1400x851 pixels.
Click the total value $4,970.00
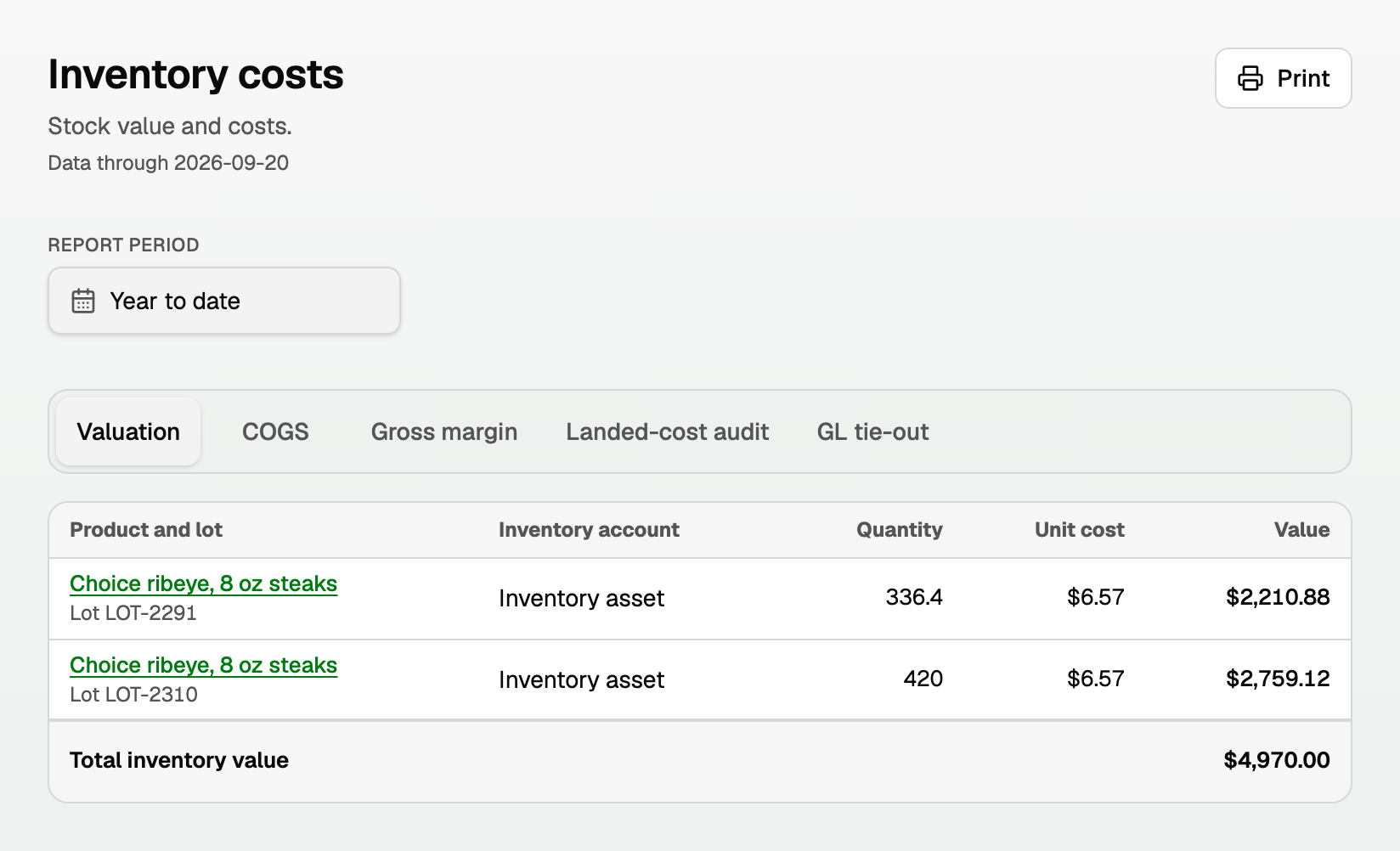(1277, 760)
